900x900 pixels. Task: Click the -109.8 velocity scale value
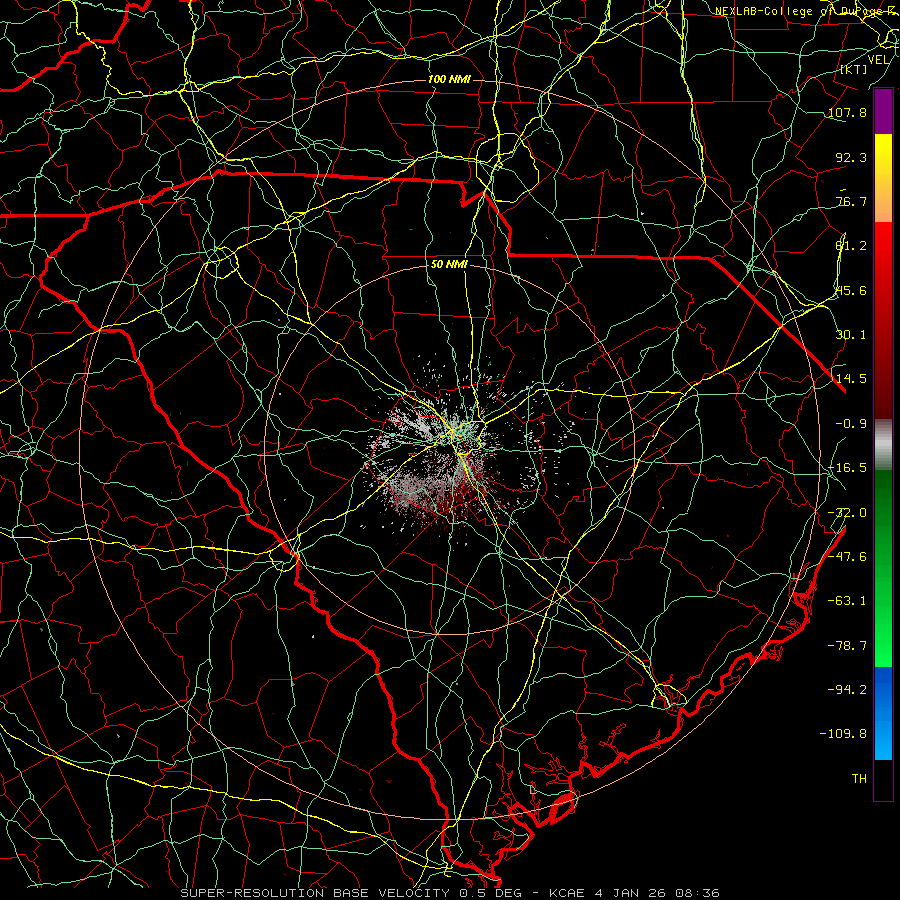843,734
